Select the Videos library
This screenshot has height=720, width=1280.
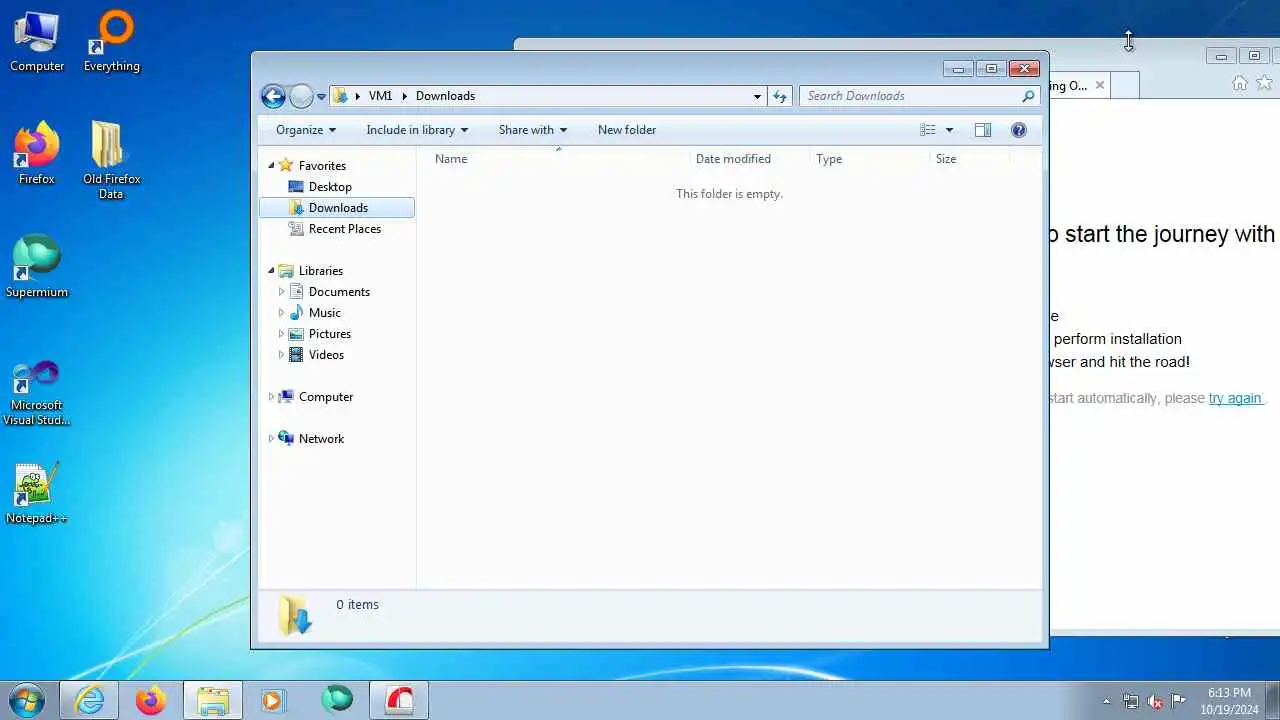click(x=326, y=355)
